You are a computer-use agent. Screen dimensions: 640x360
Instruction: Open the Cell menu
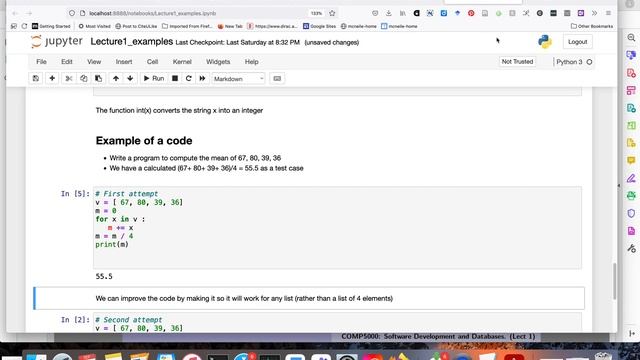click(x=152, y=62)
